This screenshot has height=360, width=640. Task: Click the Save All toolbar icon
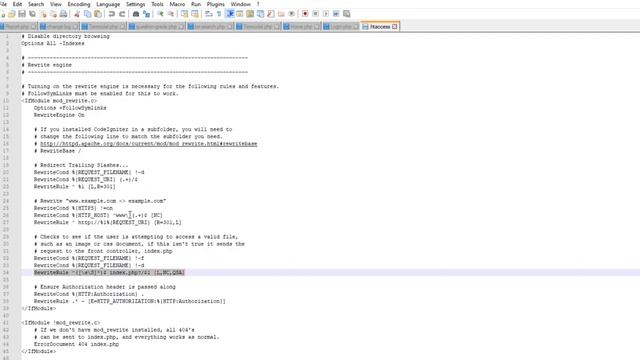point(32,14)
